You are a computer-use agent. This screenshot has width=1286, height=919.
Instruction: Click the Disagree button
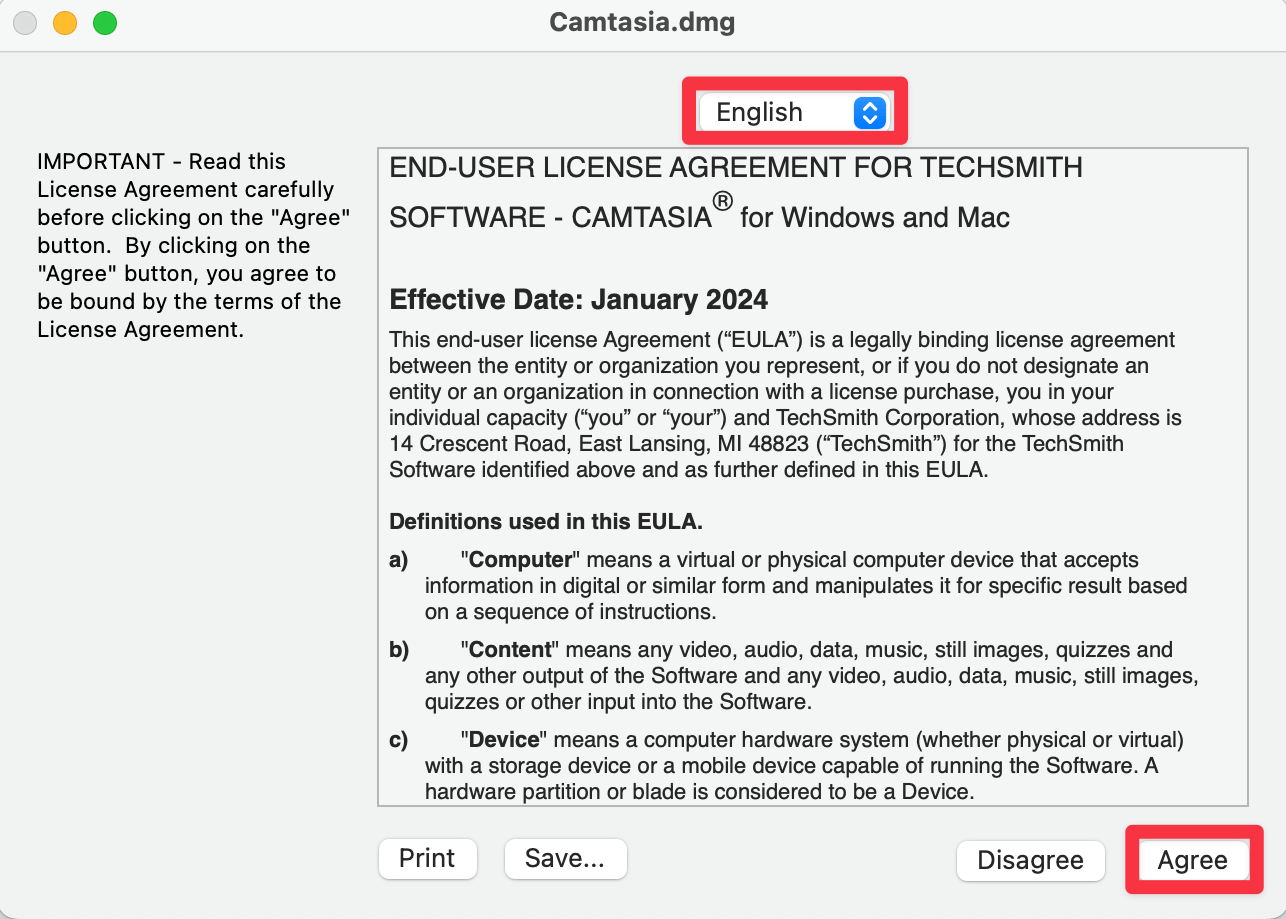pyautogui.click(x=1030, y=861)
